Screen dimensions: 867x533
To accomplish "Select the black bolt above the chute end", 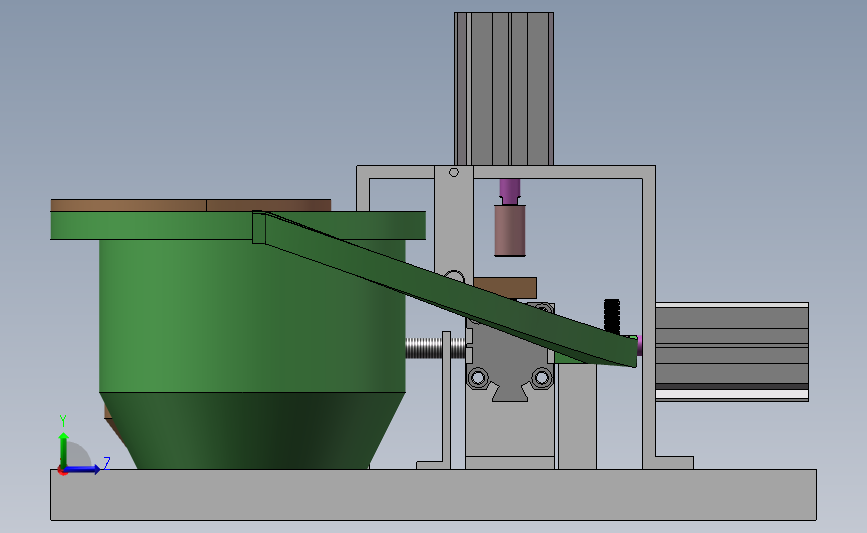I will pyautogui.click(x=612, y=317).
